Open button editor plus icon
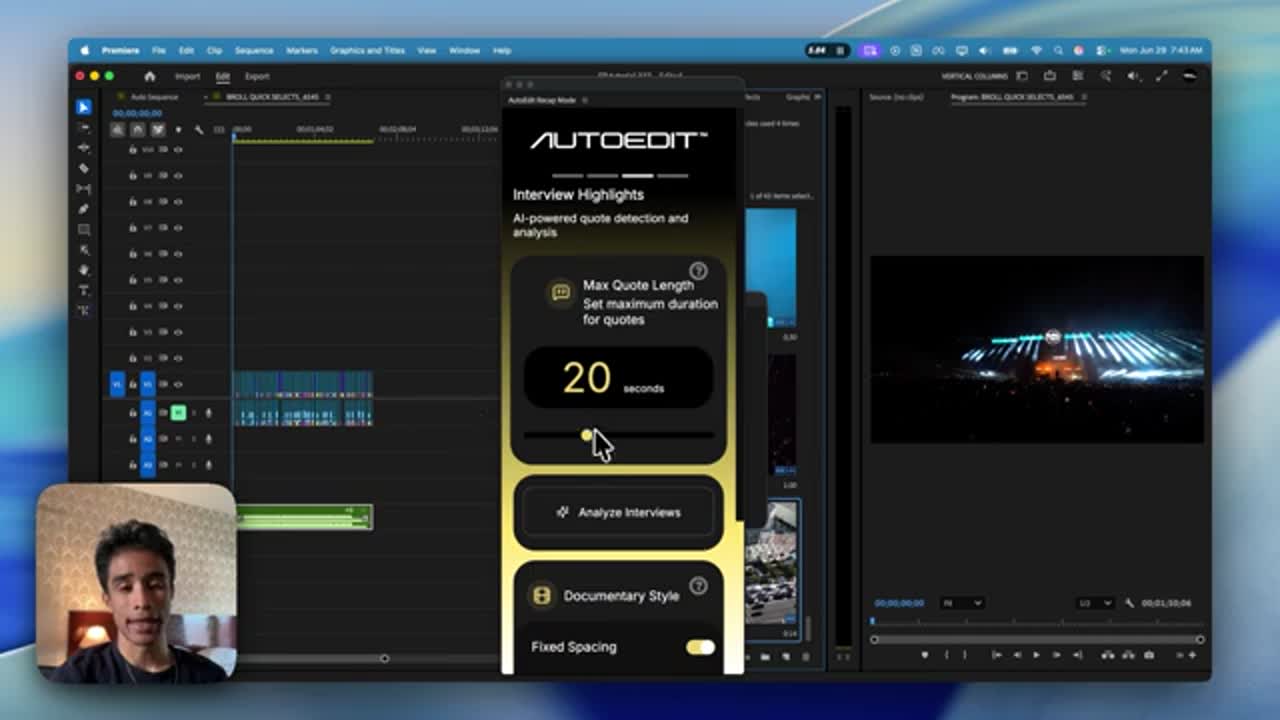This screenshot has width=1280, height=720. pyautogui.click(x=1192, y=655)
